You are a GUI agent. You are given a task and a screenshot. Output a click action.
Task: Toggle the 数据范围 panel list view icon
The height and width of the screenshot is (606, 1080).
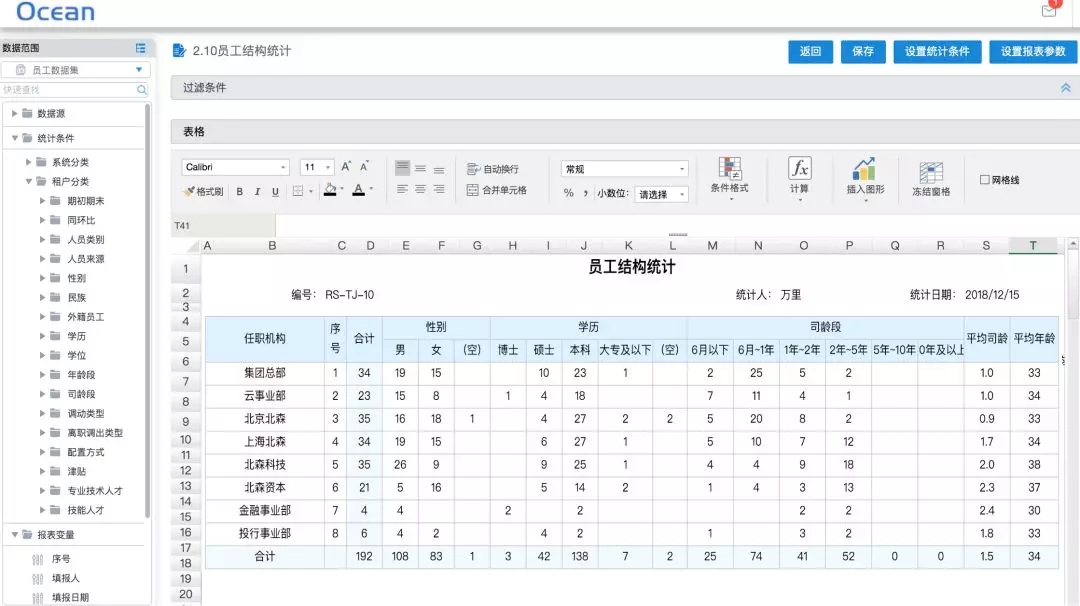(141, 48)
